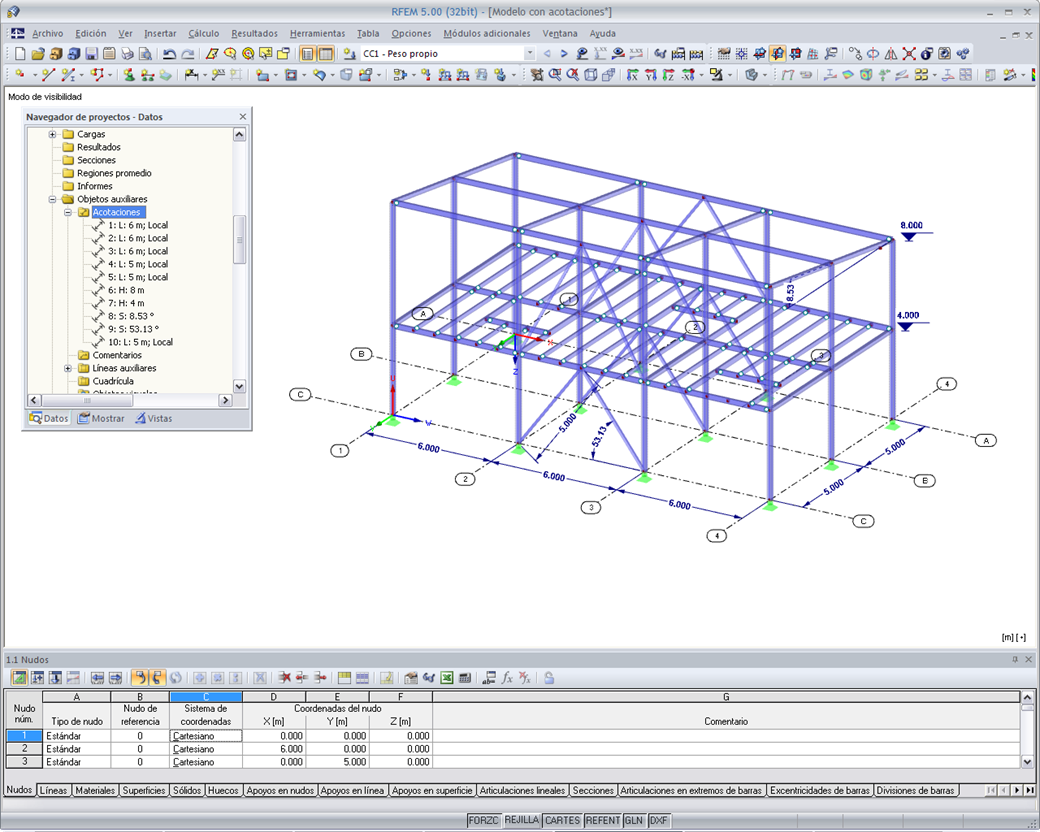Switch to Mostrar navigator tab
The image size is (1040, 832).
point(101,418)
